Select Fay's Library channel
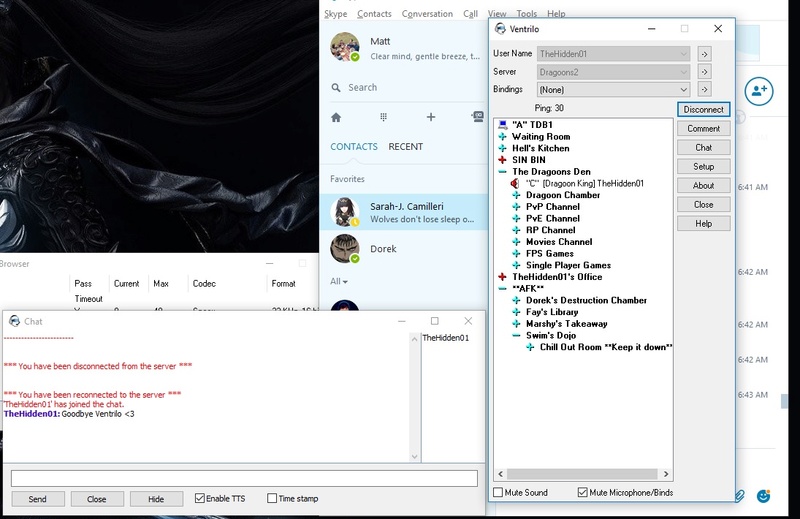Image resolution: width=800 pixels, height=519 pixels. click(x=552, y=312)
